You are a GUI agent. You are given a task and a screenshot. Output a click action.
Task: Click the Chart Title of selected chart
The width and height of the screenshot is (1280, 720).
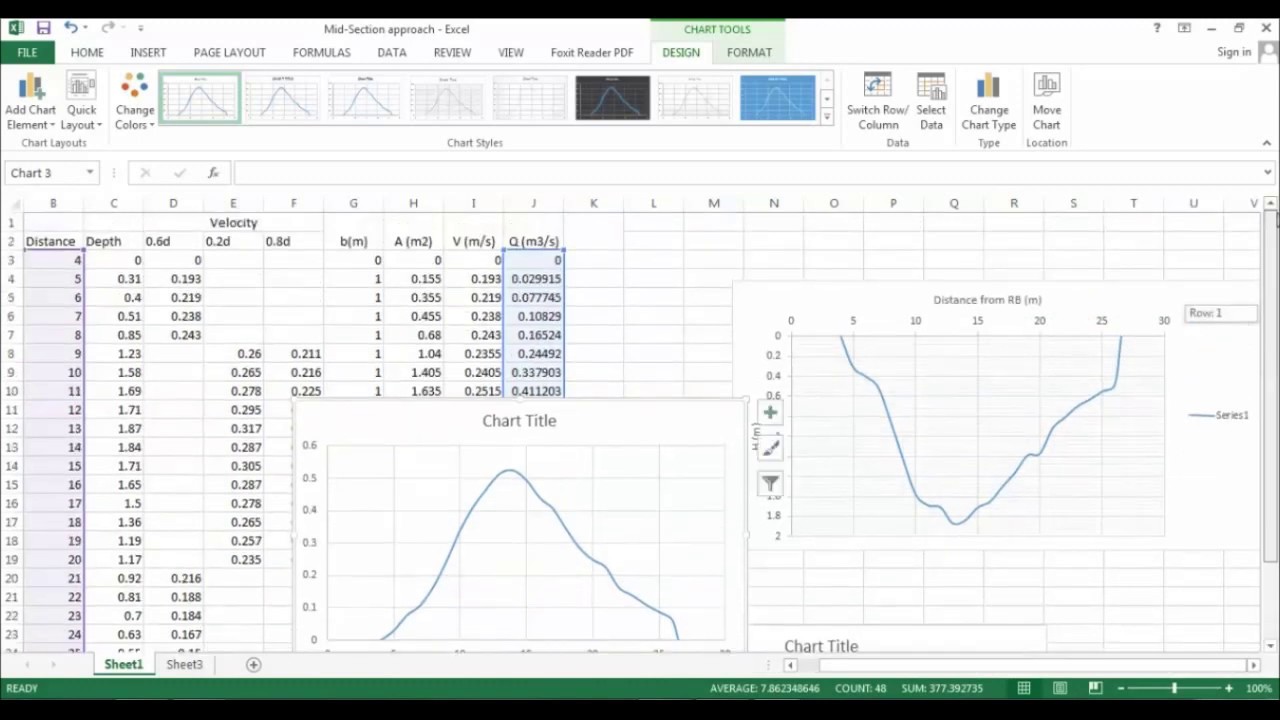(x=519, y=421)
